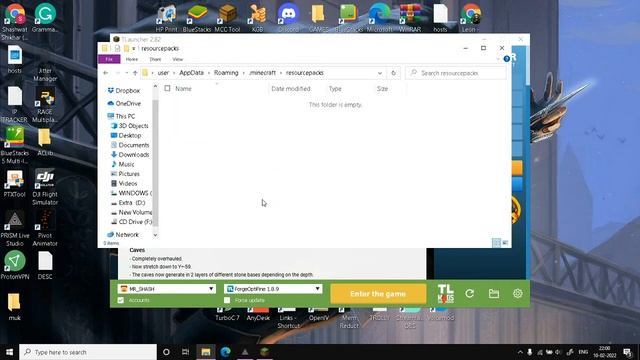Click the Explorer refresh button

coord(393,73)
